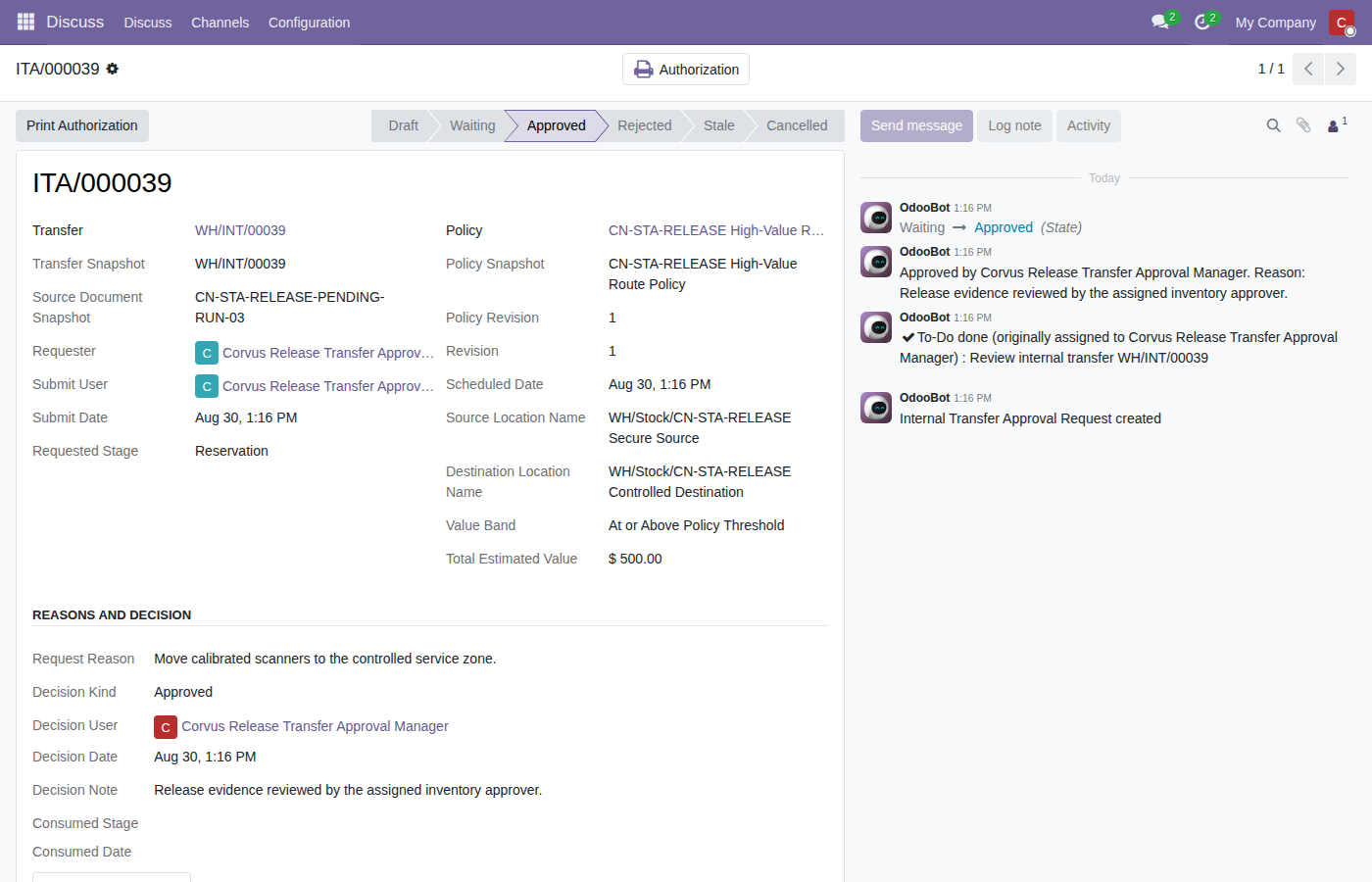Click OdooBot avatar on the state change message

click(x=876, y=218)
